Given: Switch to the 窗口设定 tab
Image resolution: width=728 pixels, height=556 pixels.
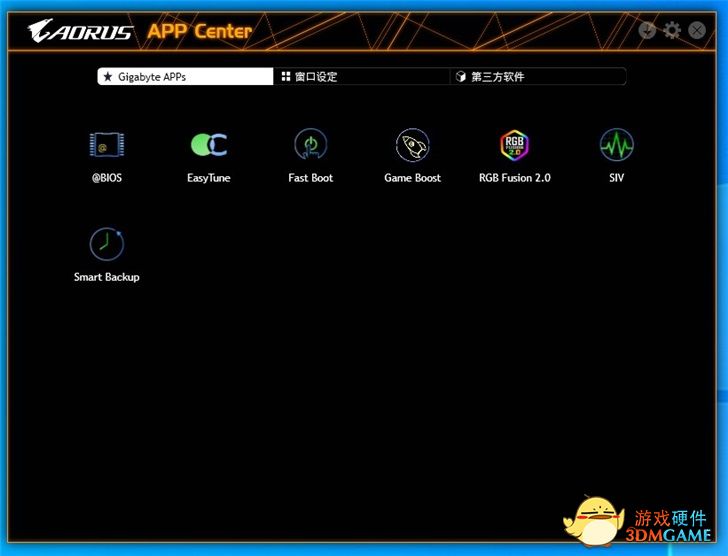Looking at the screenshot, I should (362, 77).
